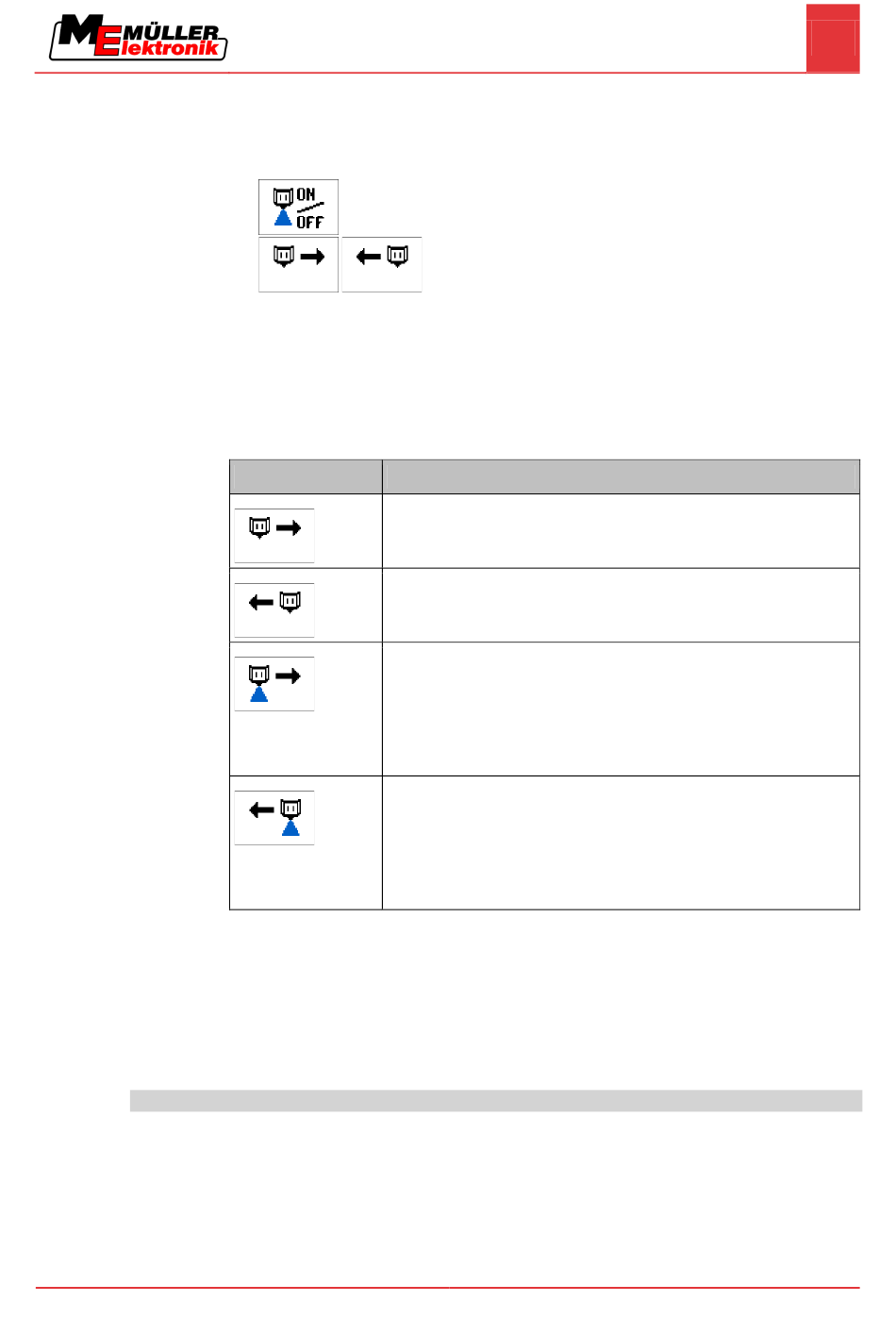Click the red square in the page header
This screenshot has width=896, height=1318.
click(x=833, y=38)
